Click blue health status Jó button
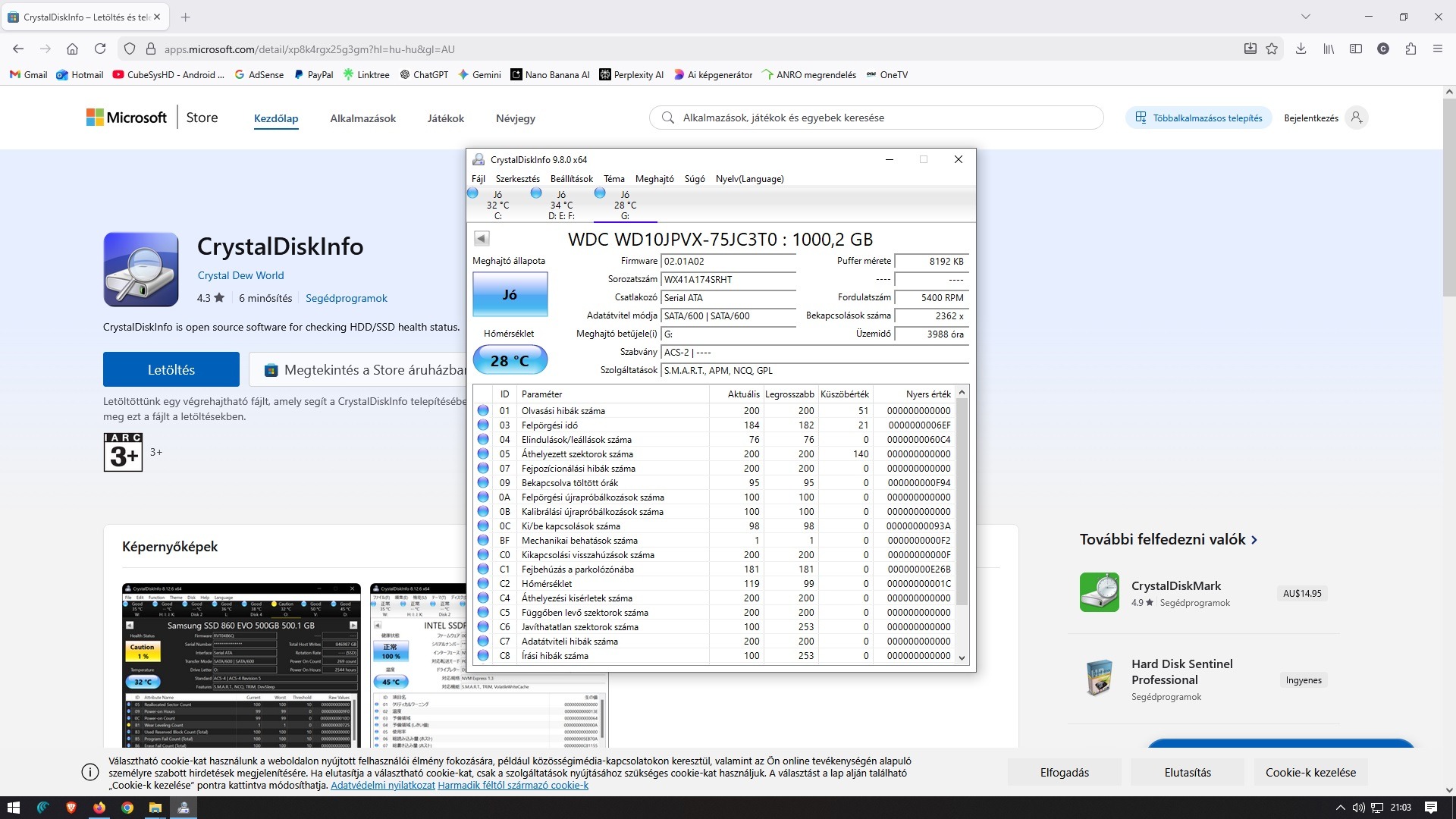The width and height of the screenshot is (1456, 819). (510, 295)
